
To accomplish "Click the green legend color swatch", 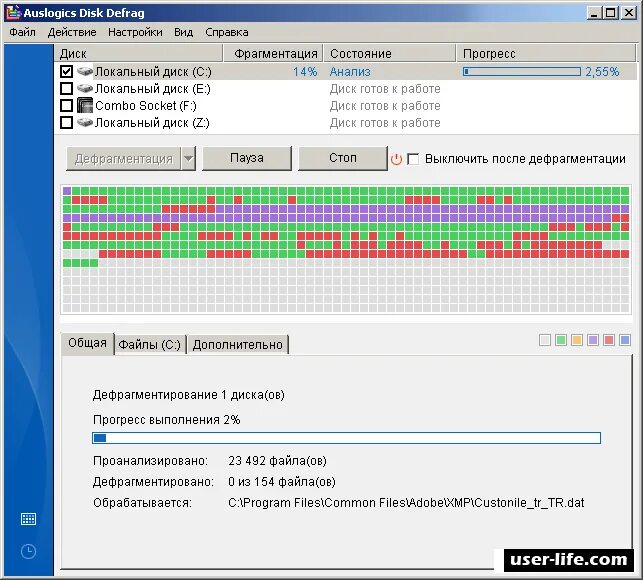I will click(x=561, y=340).
